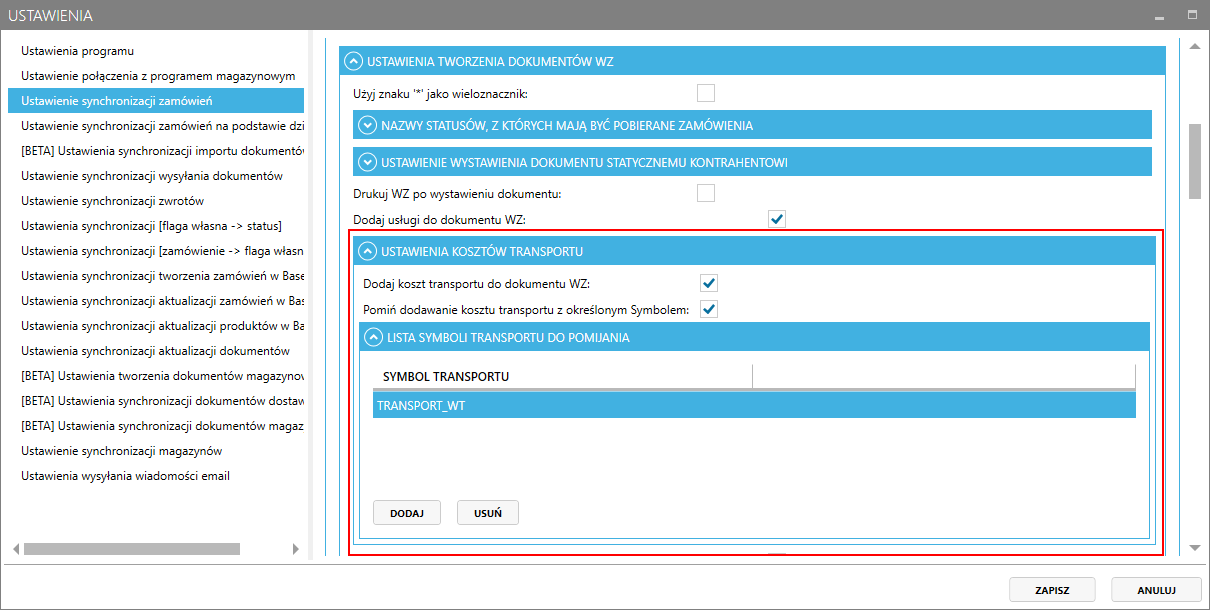1210x610 pixels.
Task: Disable Pomiń dodawanie kosztu transportu checkbox
Action: click(x=709, y=309)
